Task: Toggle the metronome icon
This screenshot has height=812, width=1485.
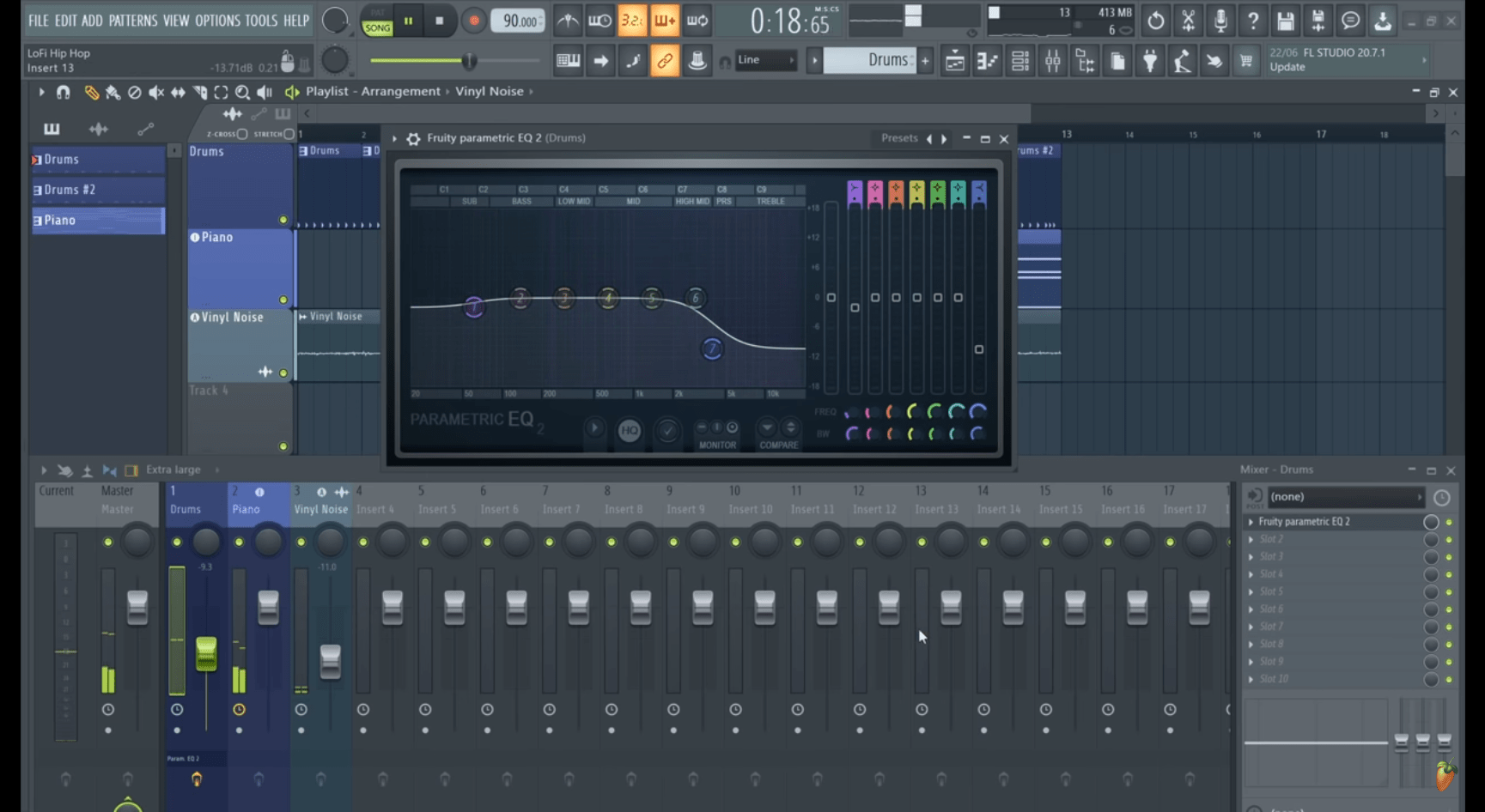Action: 568,21
